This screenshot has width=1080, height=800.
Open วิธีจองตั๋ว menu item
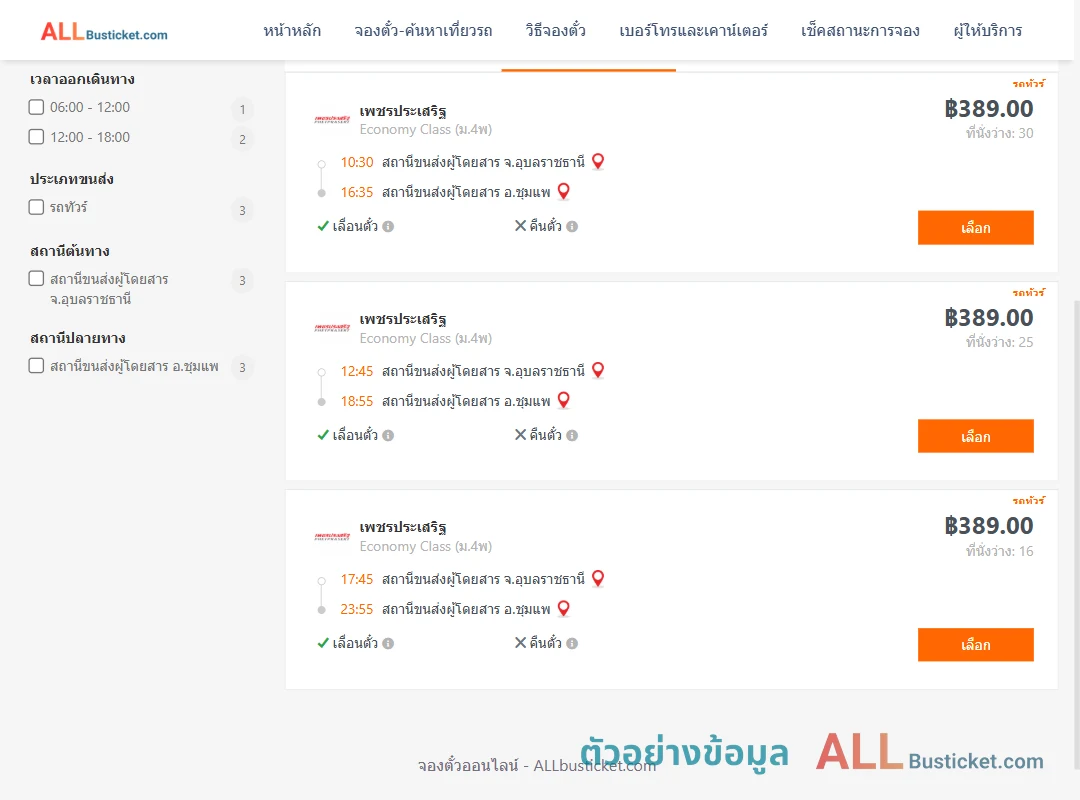556,30
